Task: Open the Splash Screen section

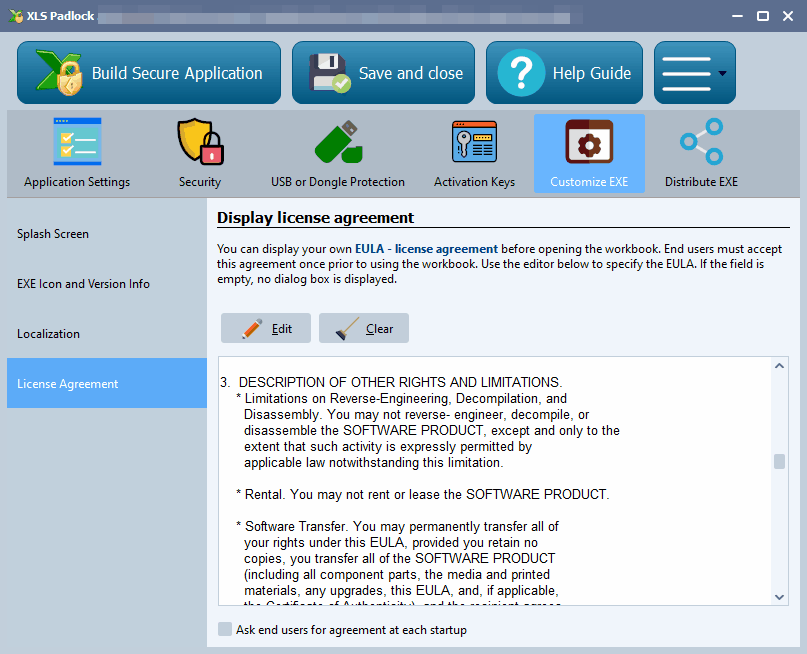Action: click(53, 234)
